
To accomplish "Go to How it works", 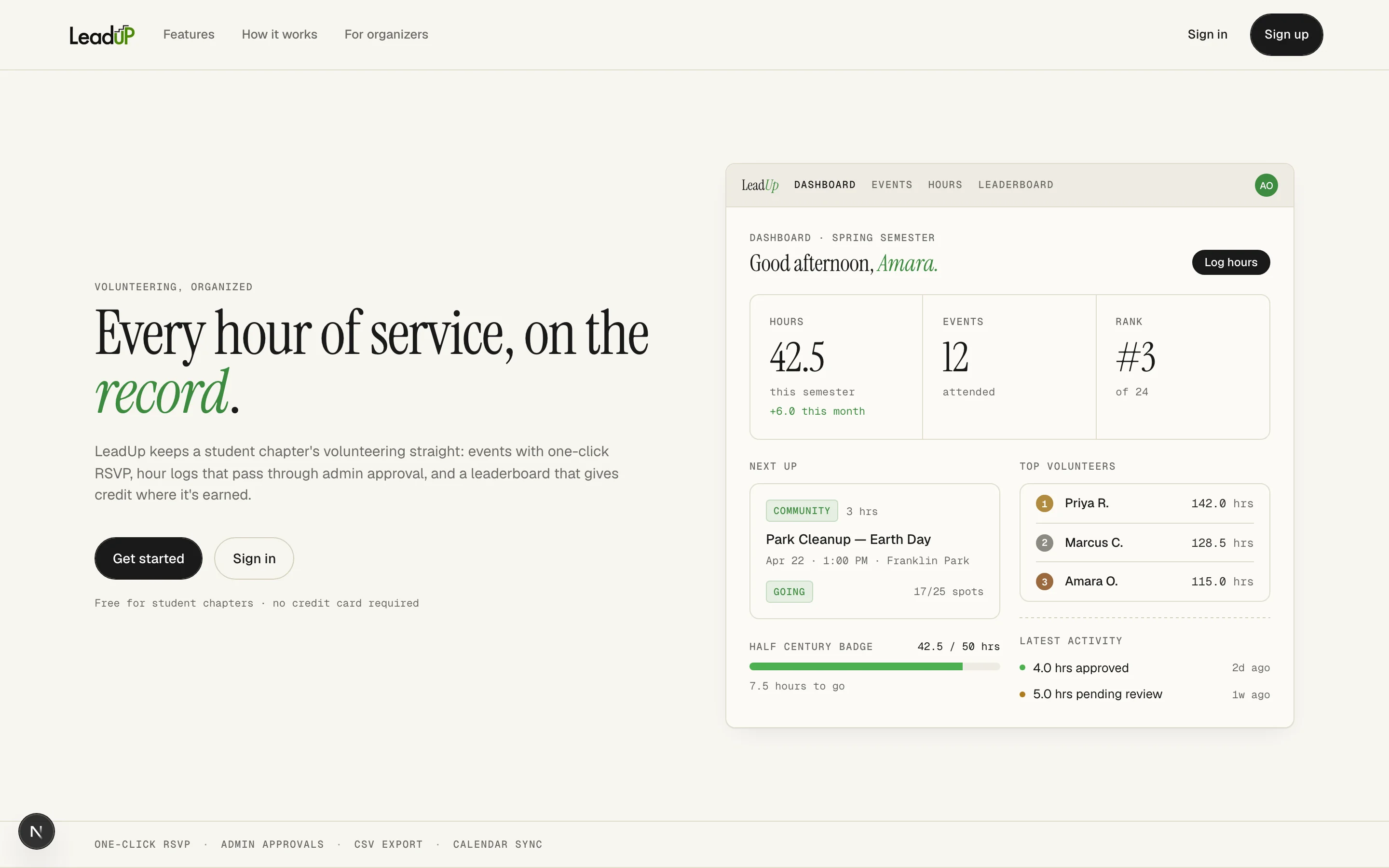I will pyautogui.click(x=280, y=34).
